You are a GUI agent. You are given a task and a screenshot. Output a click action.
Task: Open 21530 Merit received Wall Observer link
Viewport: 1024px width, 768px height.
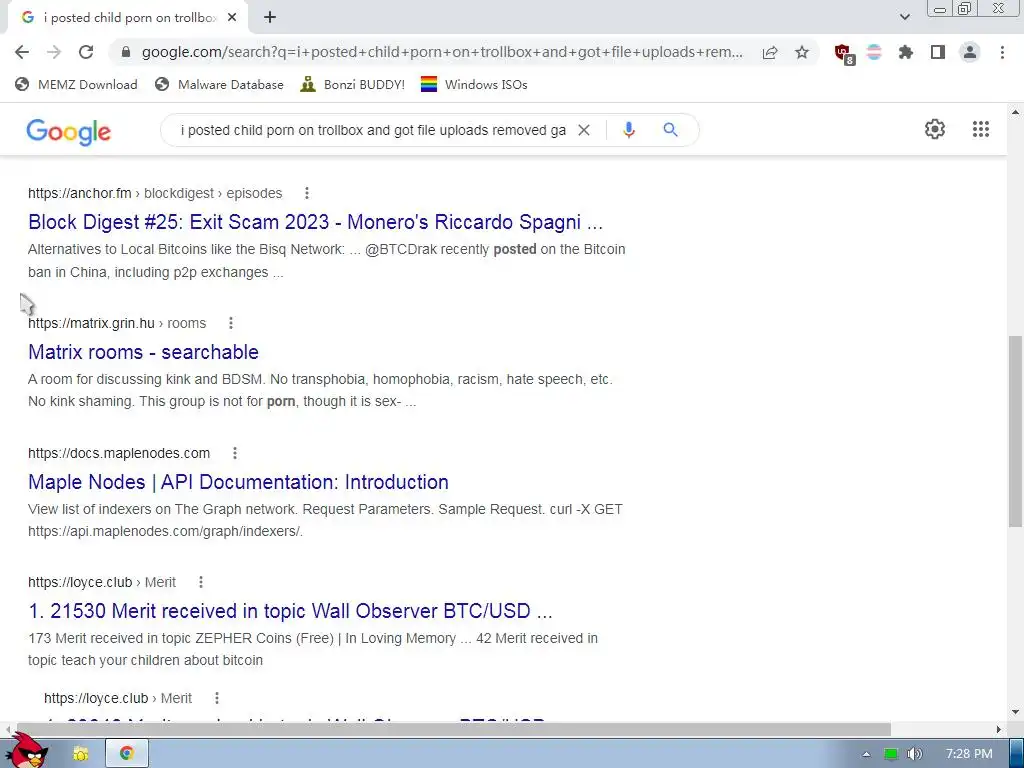coord(291,611)
